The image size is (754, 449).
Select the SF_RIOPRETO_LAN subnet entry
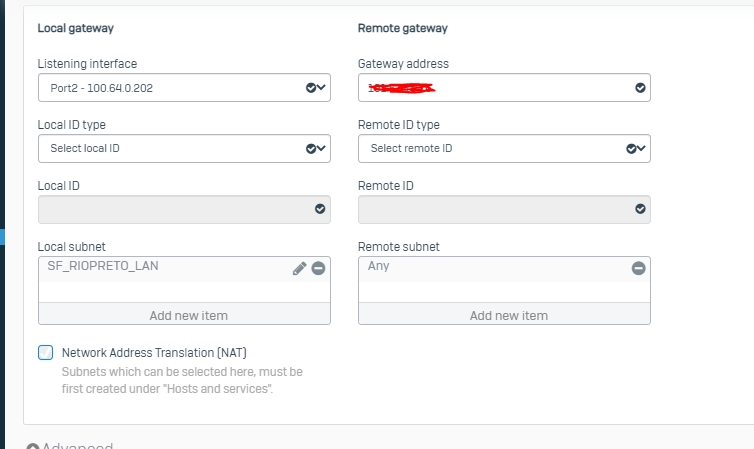tap(103, 266)
